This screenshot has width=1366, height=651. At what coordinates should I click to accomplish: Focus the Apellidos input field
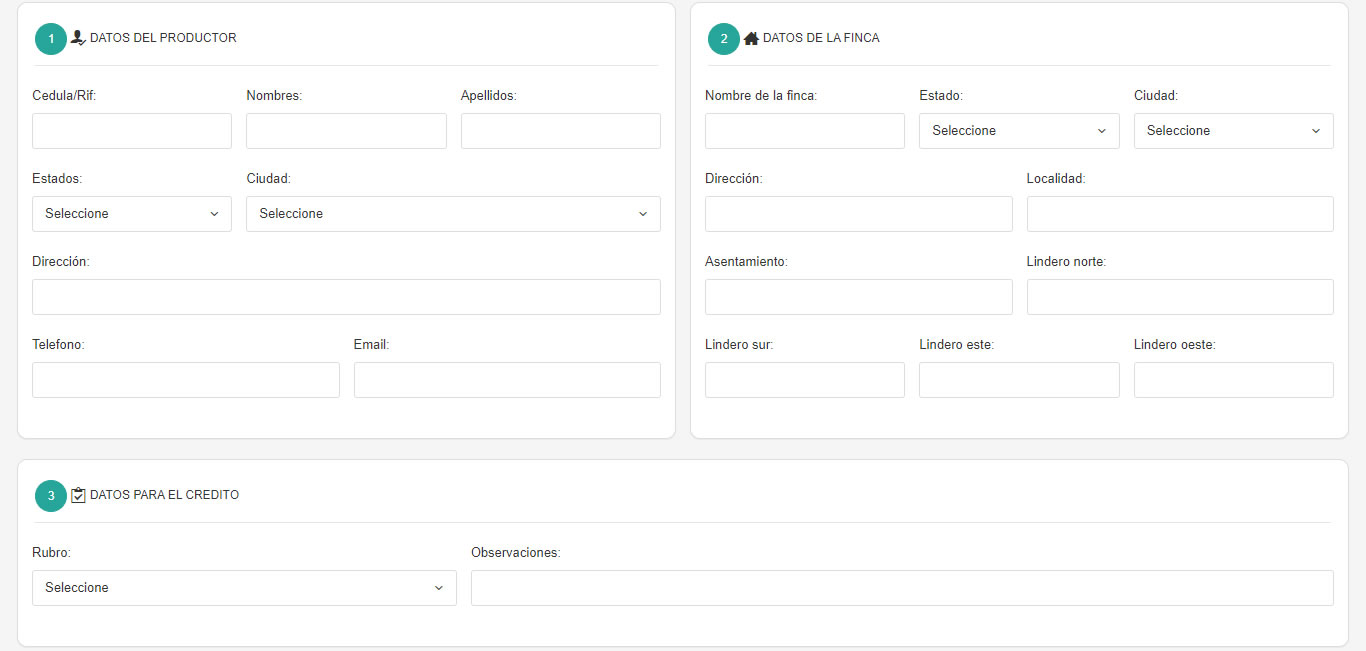[x=561, y=131]
